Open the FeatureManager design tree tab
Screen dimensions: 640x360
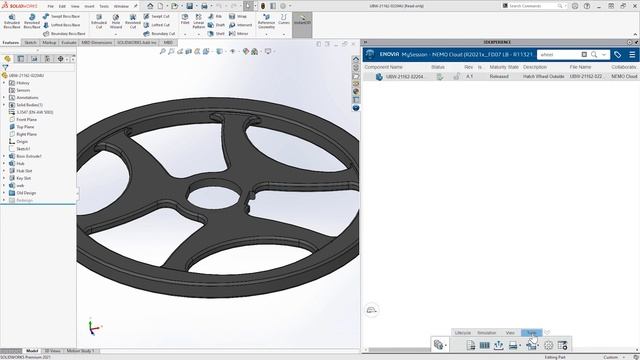[7, 59]
